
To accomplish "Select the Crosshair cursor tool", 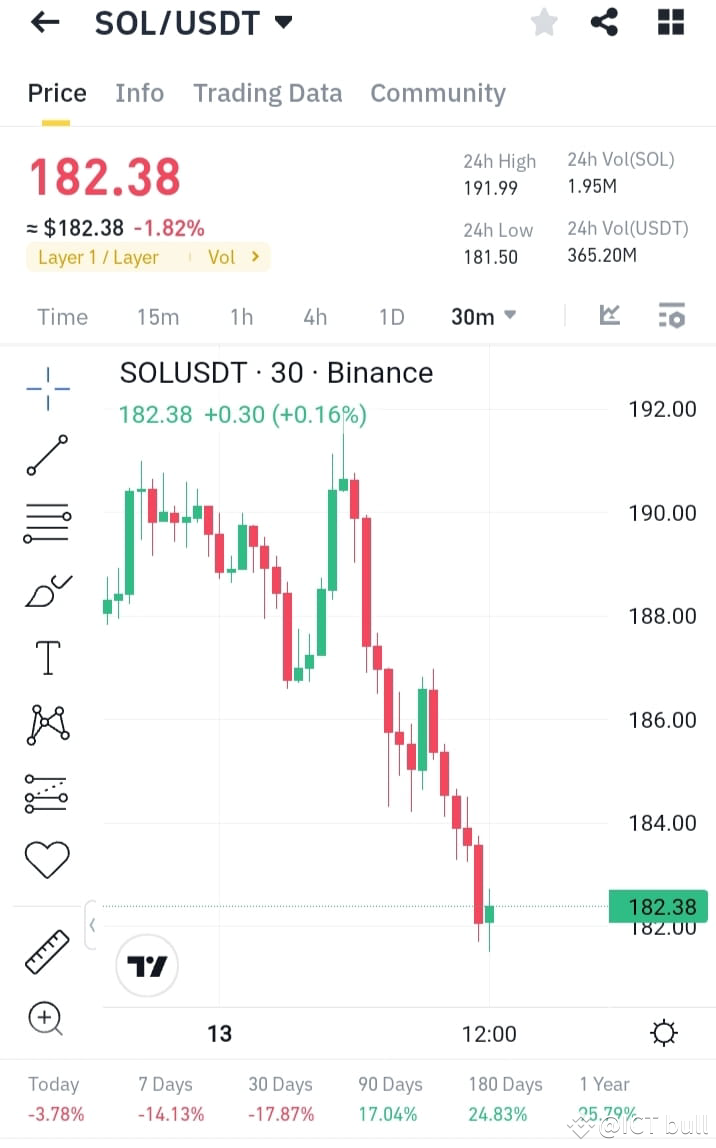I will (x=47, y=388).
